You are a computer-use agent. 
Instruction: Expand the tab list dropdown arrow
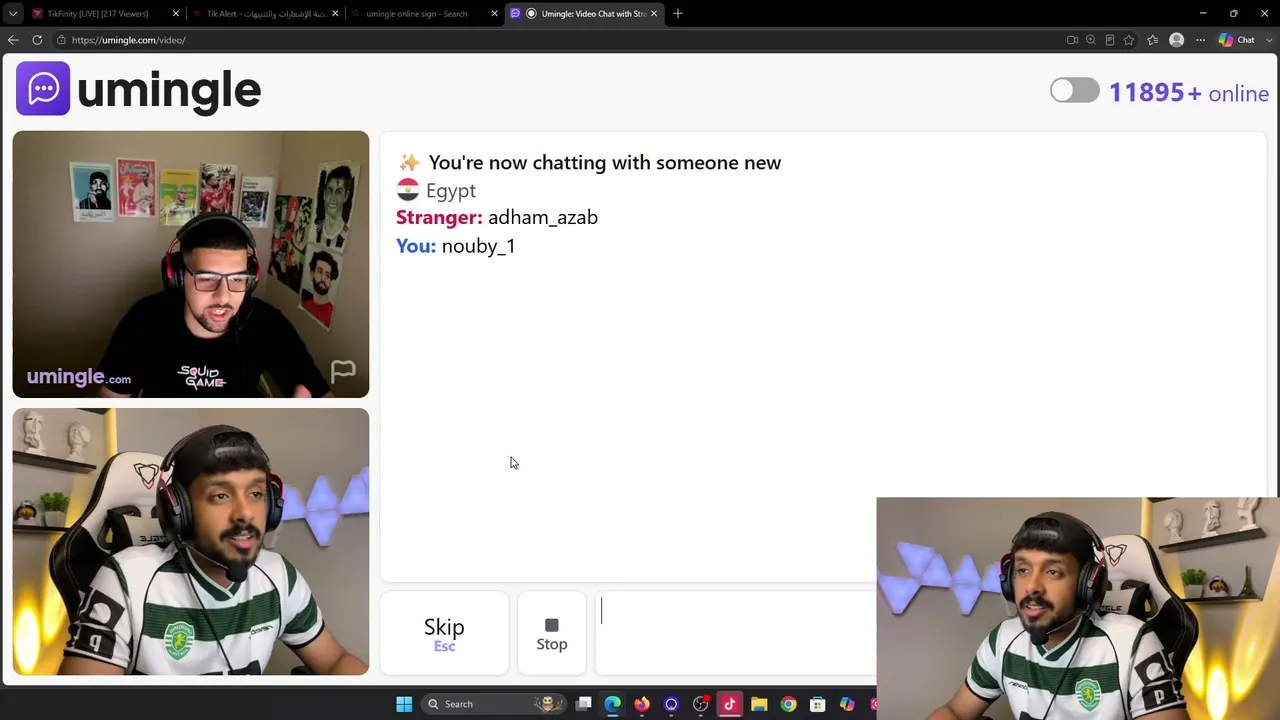[x=13, y=14]
